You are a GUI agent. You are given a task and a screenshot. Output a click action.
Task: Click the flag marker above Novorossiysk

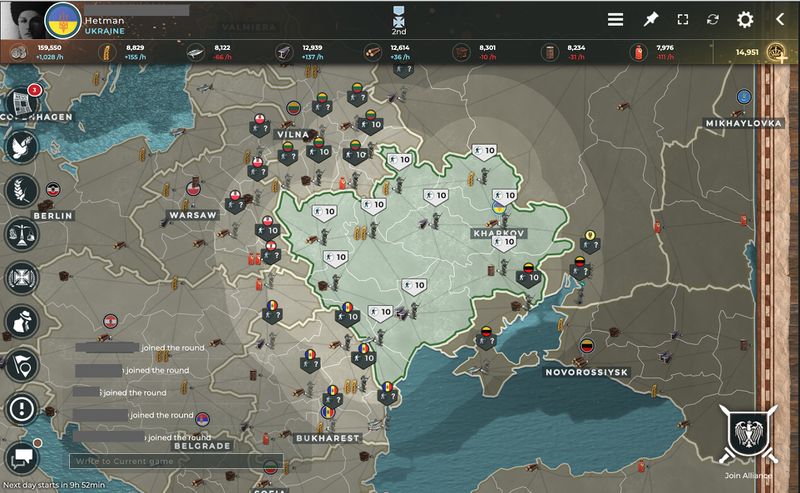[588, 346]
